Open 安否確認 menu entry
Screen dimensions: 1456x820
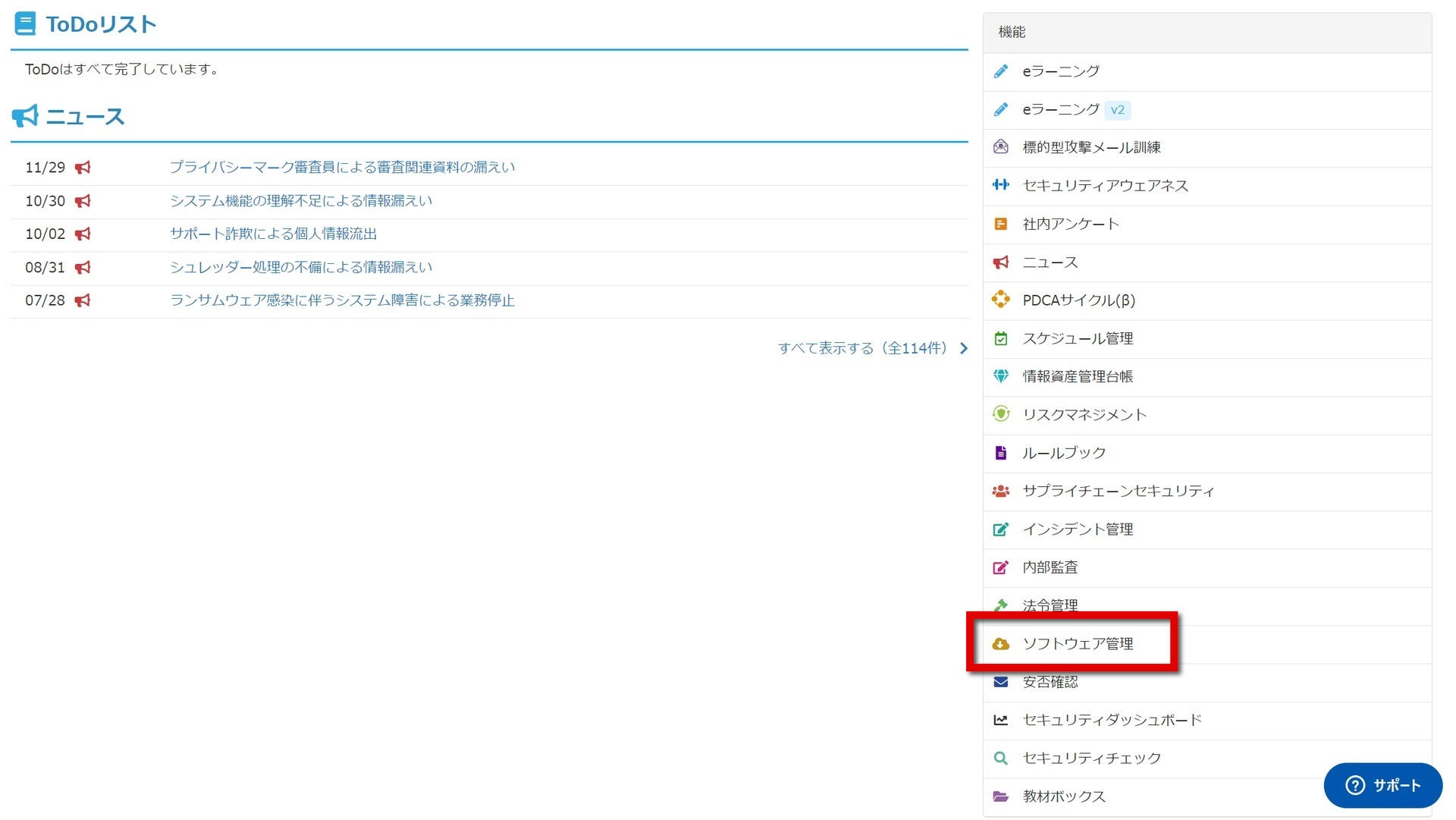tap(1207, 683)
